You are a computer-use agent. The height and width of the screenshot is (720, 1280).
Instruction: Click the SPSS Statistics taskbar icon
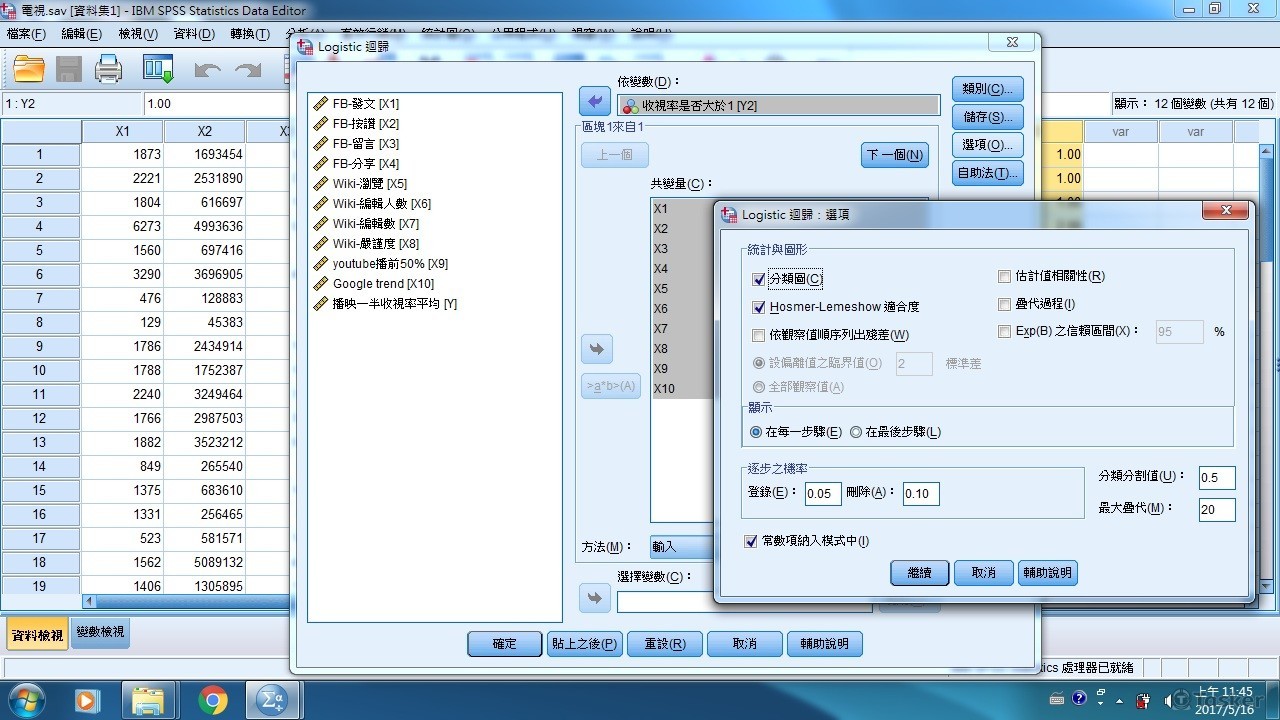(x=271, y=700)
